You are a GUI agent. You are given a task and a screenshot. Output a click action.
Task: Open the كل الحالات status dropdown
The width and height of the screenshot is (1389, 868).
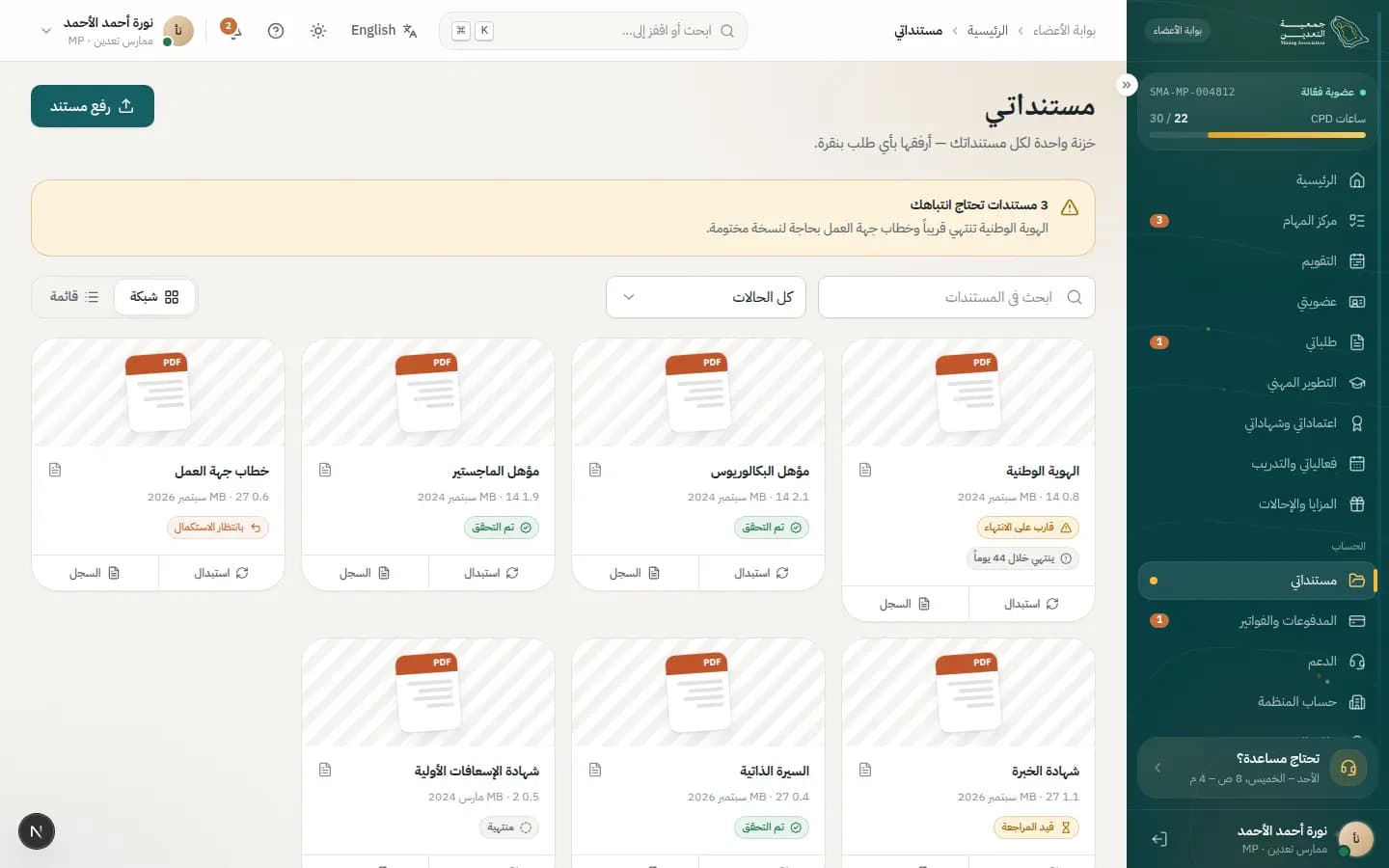point(706,297)
